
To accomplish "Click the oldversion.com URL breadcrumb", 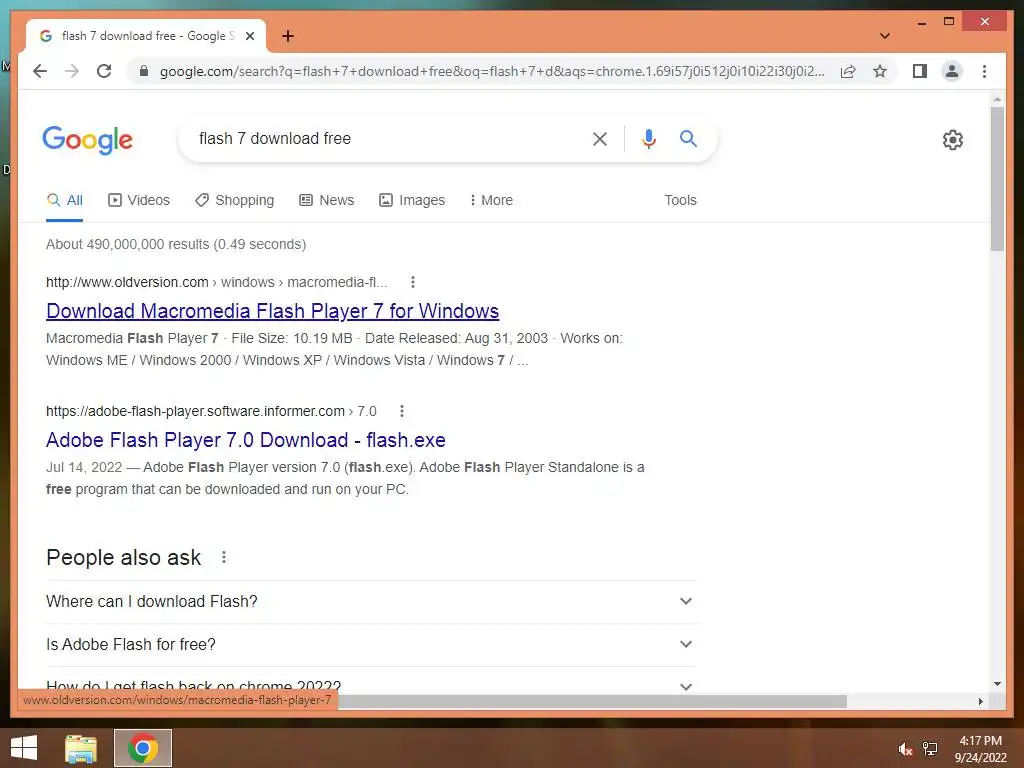I will click(x=216, y=282).
